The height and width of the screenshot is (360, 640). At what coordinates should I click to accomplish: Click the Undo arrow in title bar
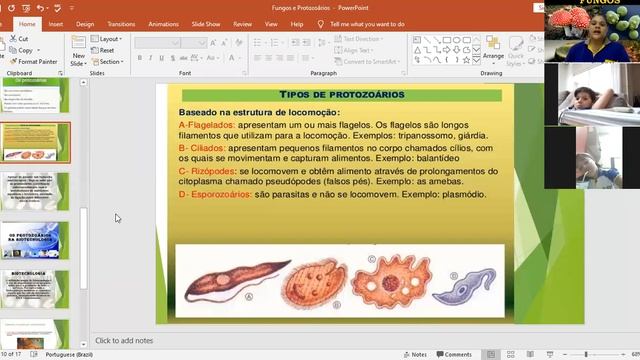coord(40,8)
